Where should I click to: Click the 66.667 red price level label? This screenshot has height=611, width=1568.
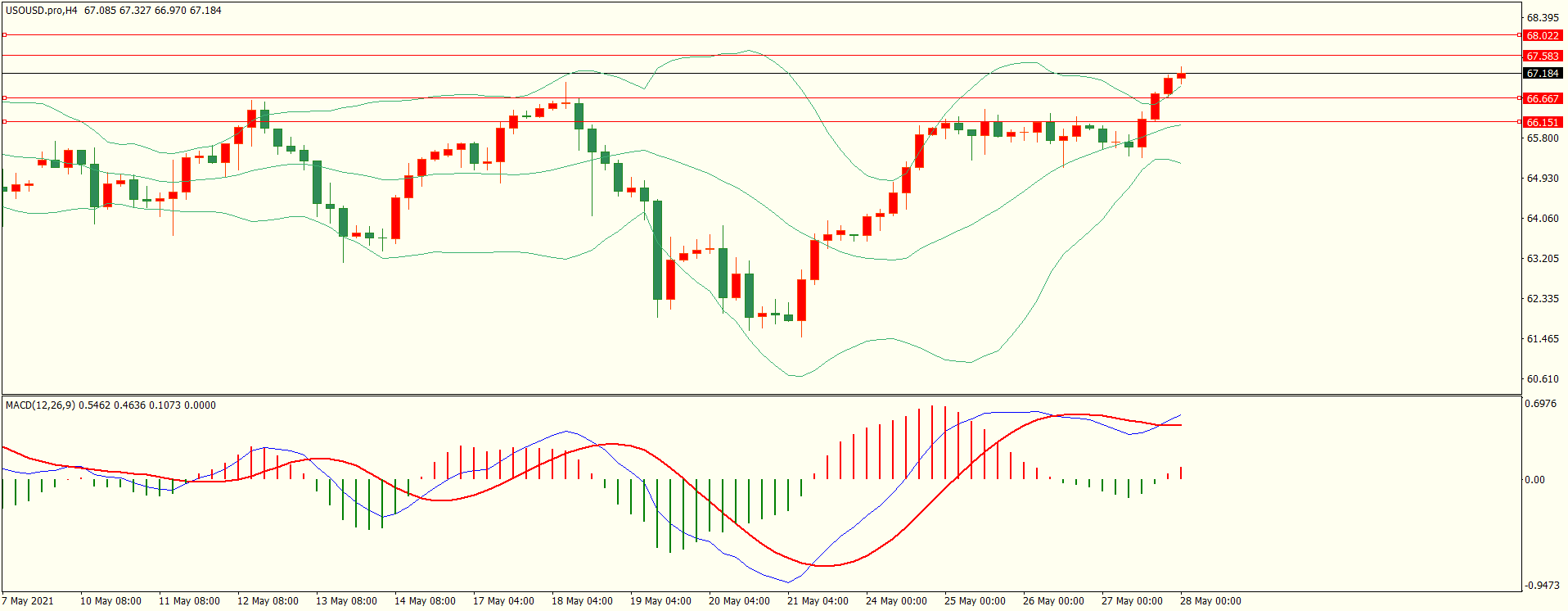click(1543, 99)
